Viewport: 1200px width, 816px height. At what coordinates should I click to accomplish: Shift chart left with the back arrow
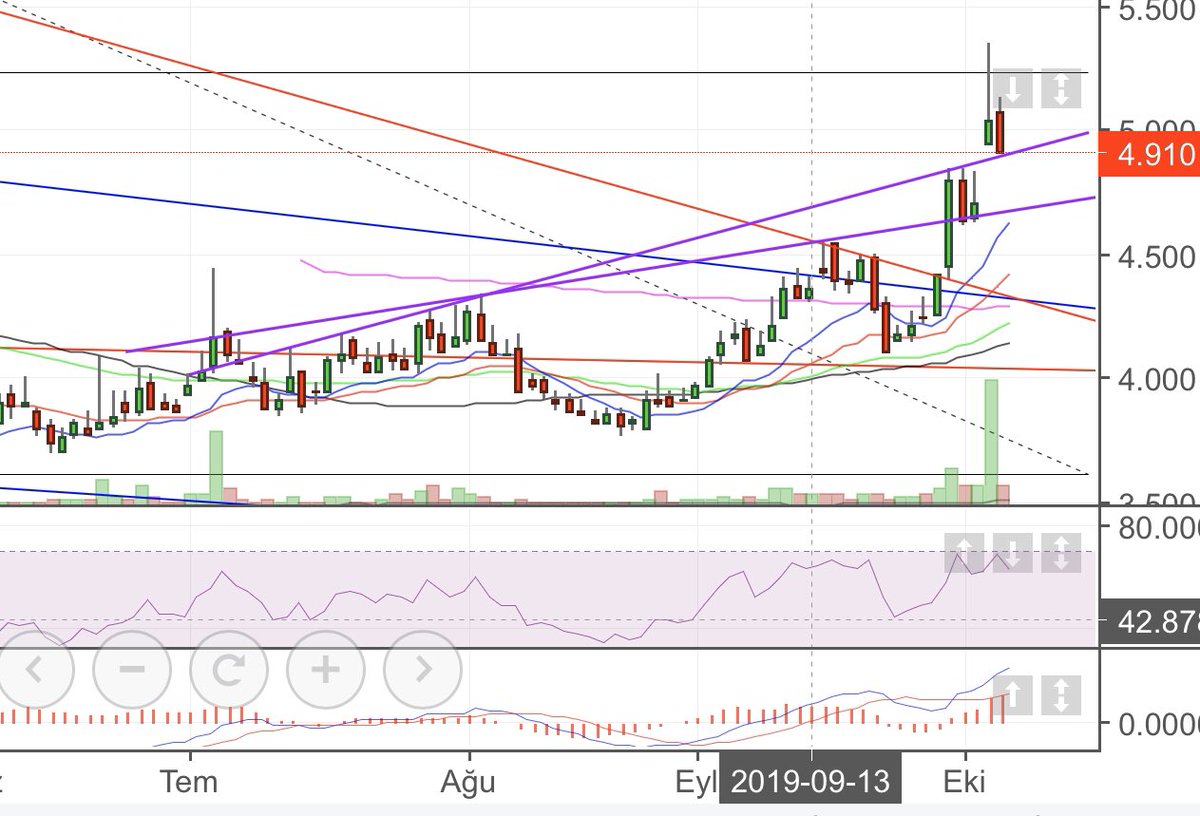tap(35, 669)
